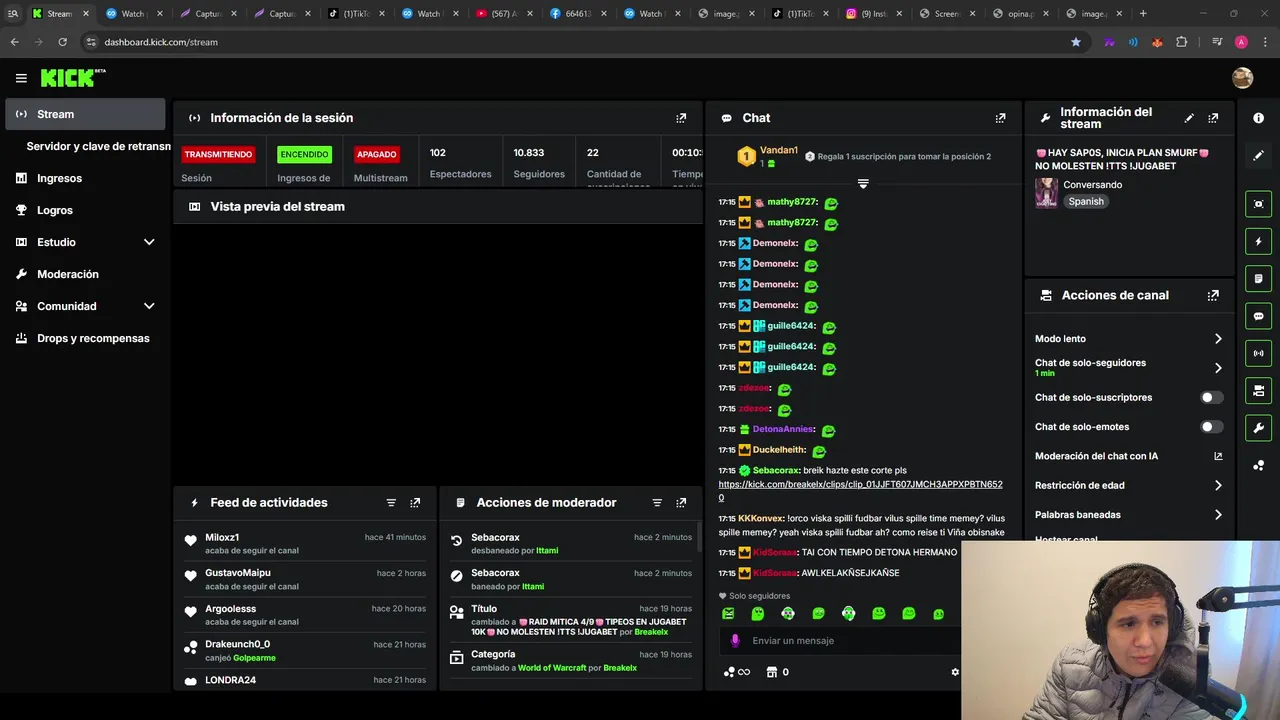Pop out the Información del stream panel
Screen dimensions: 1280x720
click(x=1213, y=118)
